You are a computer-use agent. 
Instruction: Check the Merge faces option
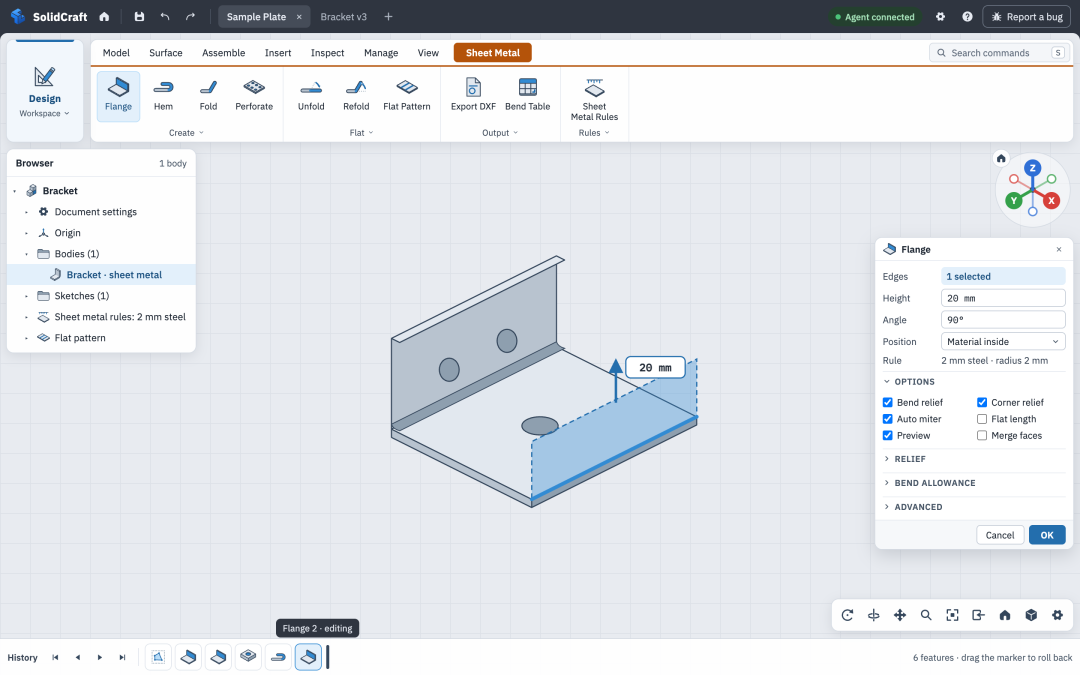[982, 435]
